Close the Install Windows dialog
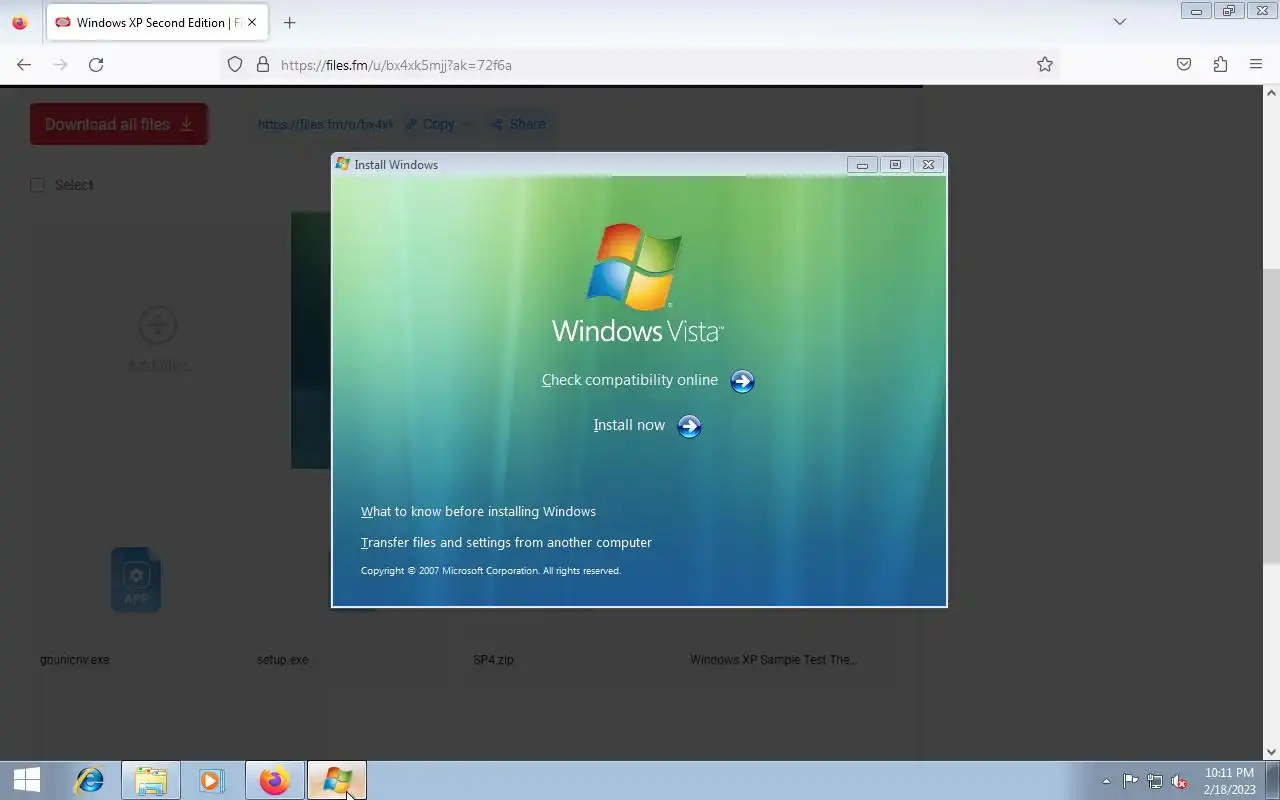This screenshot has height=800, width=1280. pos(928,165)
